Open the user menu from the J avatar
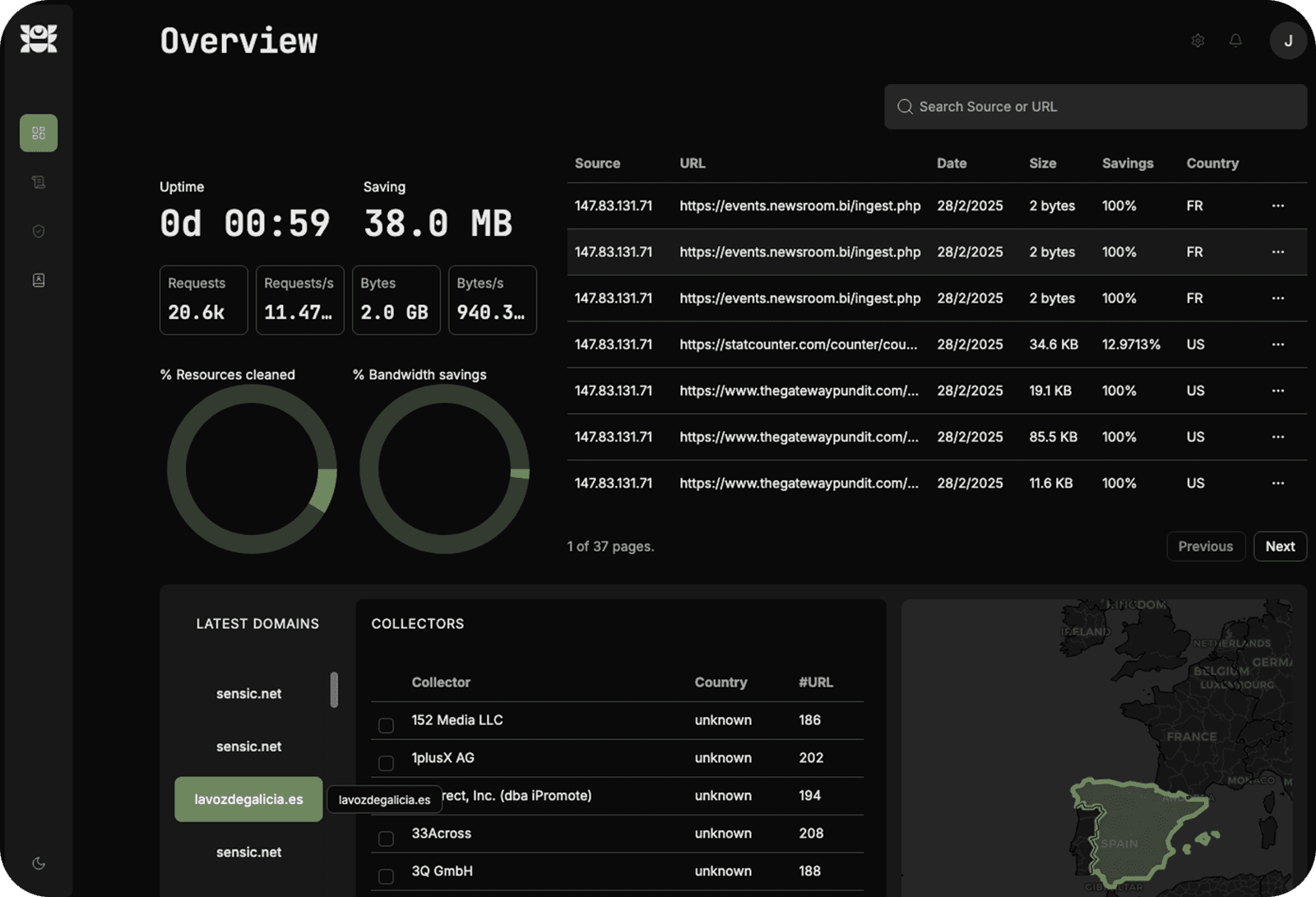Screen dimensions: 1316x897 pyautogui.click(x=1287, y=40)
